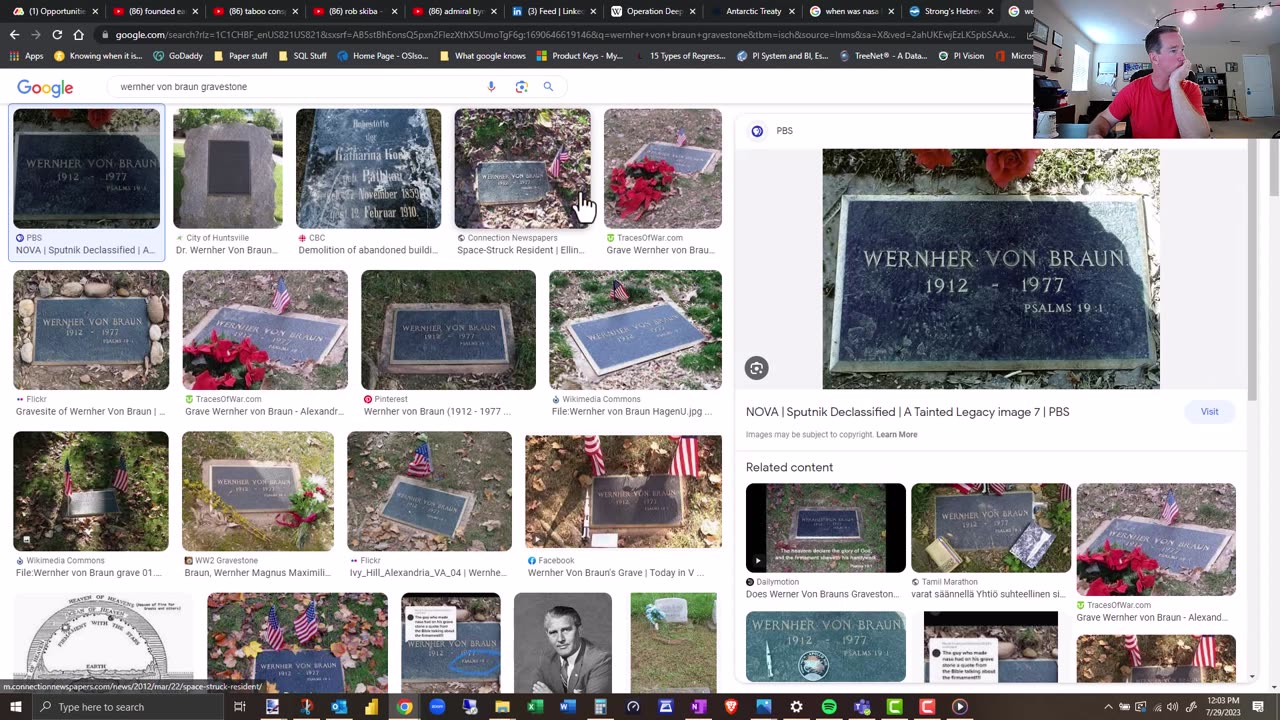Close the 'taboo' YouTube tab
This screenshot has height=720, width=1280.
click(x=295, y=11)
